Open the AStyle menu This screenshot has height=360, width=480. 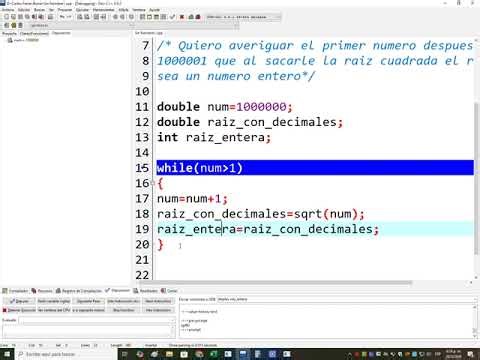click(123, 10)
